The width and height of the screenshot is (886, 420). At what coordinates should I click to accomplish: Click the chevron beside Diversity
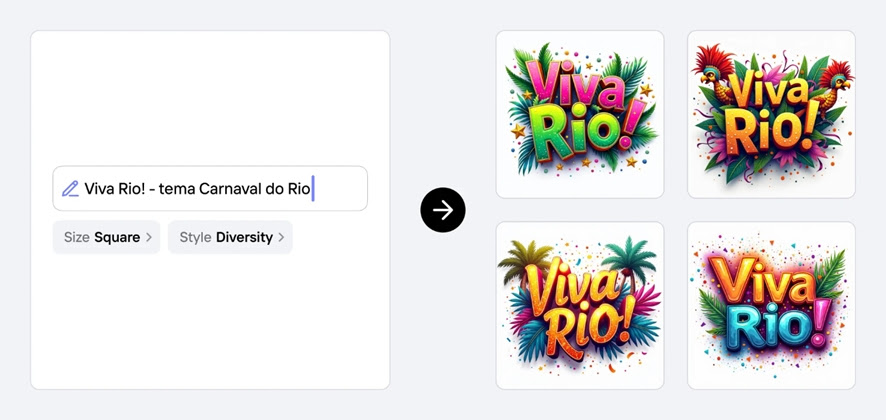(x=281, y=237)
